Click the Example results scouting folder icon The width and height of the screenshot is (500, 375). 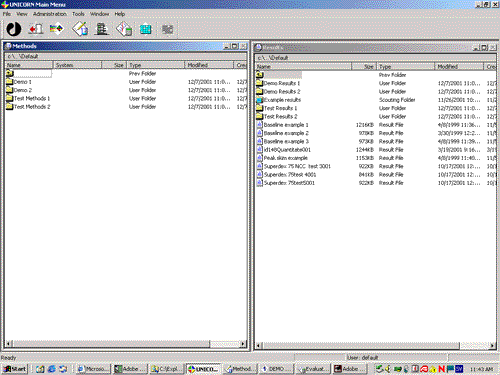pyautogui.click(x=260, y=100)
